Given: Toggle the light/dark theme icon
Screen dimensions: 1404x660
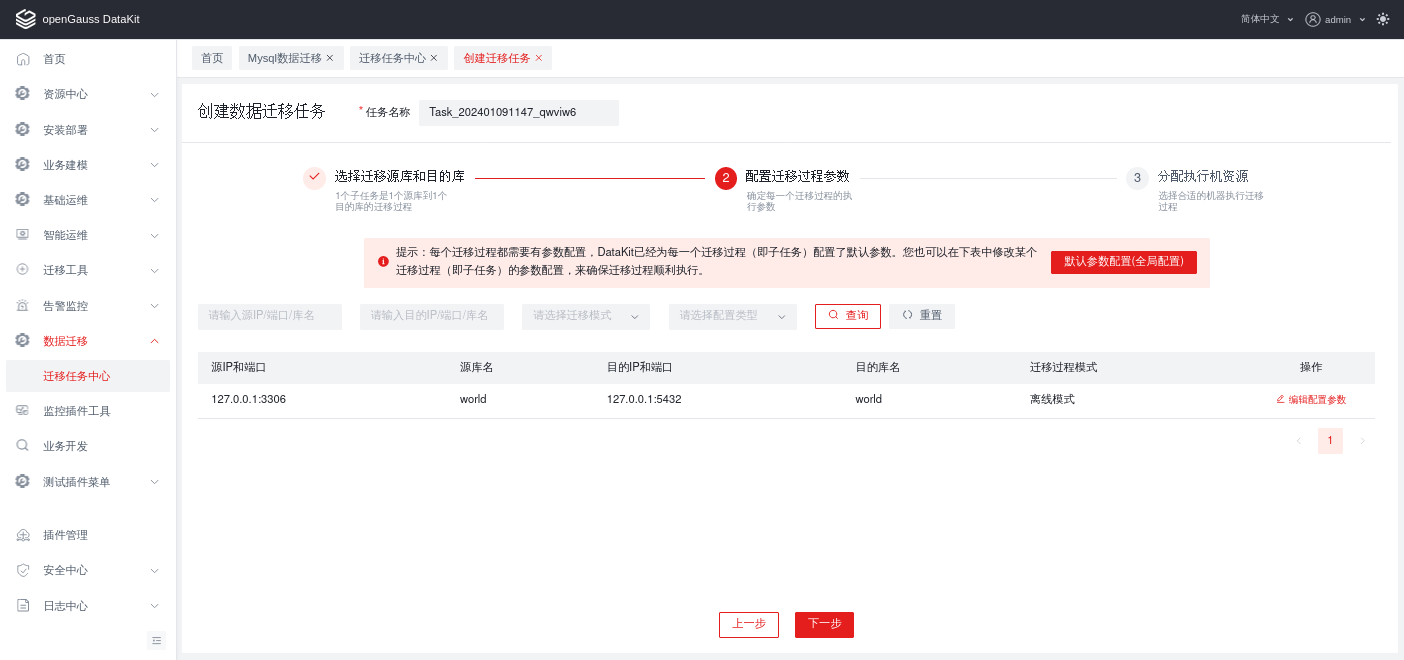Looking at the screenshot, I should pos(1383,18).
